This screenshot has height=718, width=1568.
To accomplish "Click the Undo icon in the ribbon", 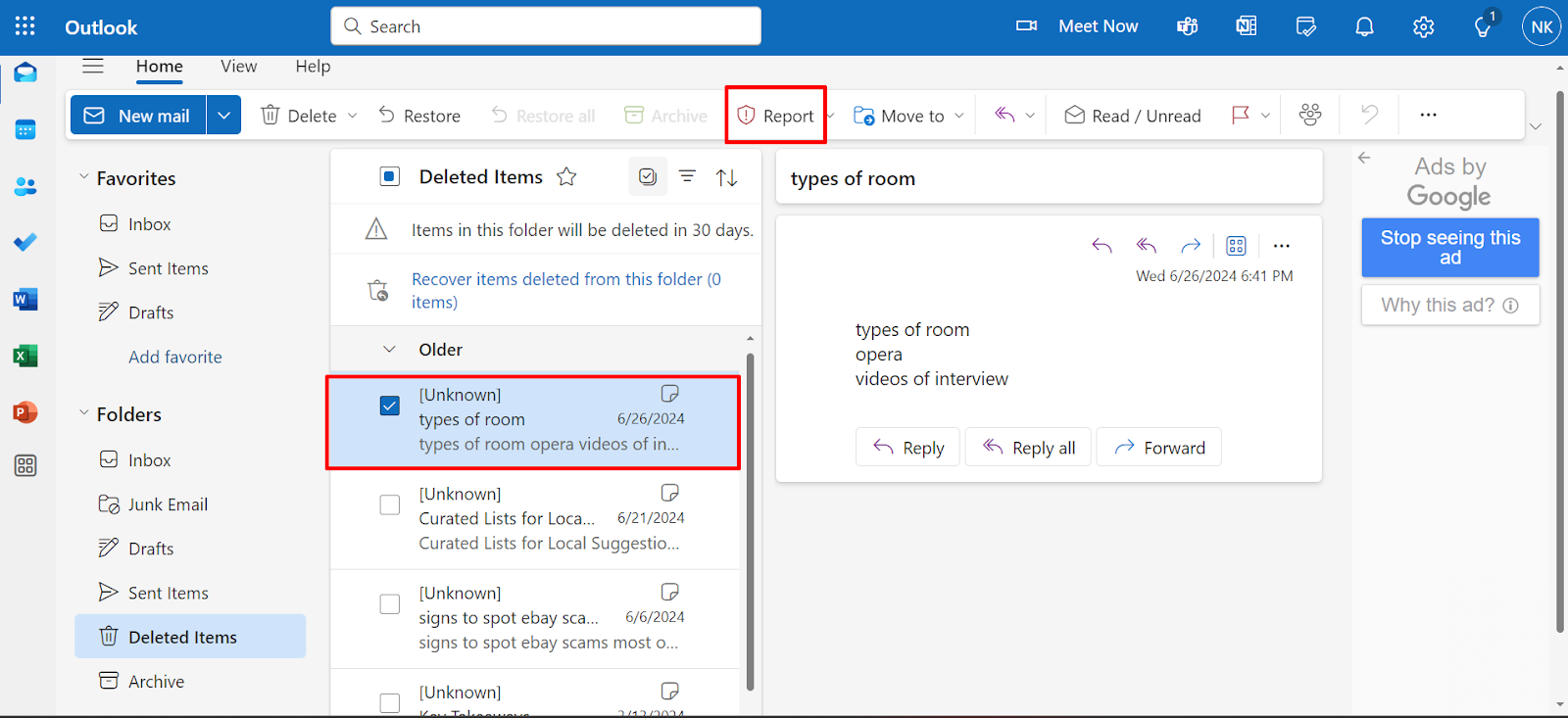I will (1369, 115).
